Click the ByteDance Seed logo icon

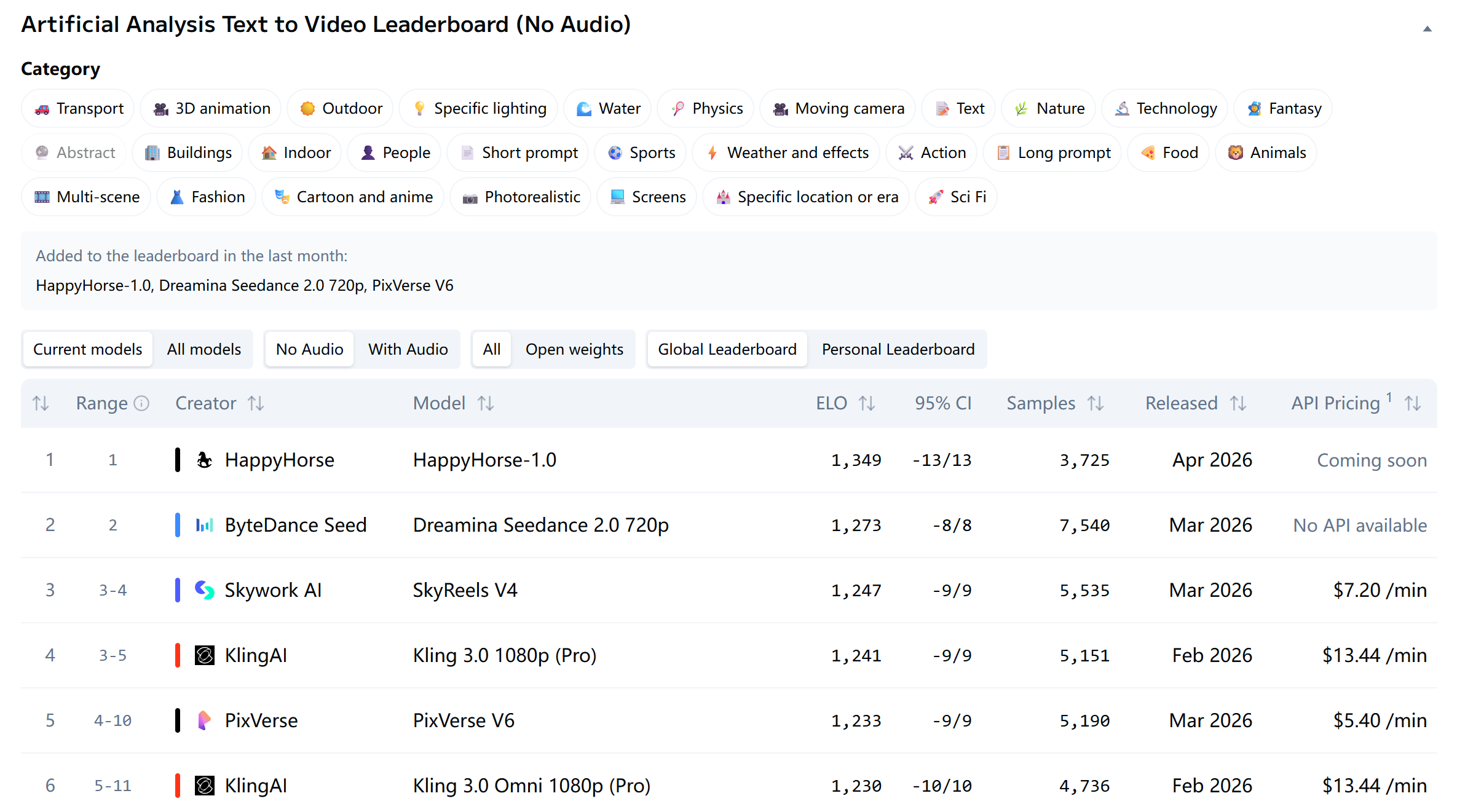(x=204, y=525)
